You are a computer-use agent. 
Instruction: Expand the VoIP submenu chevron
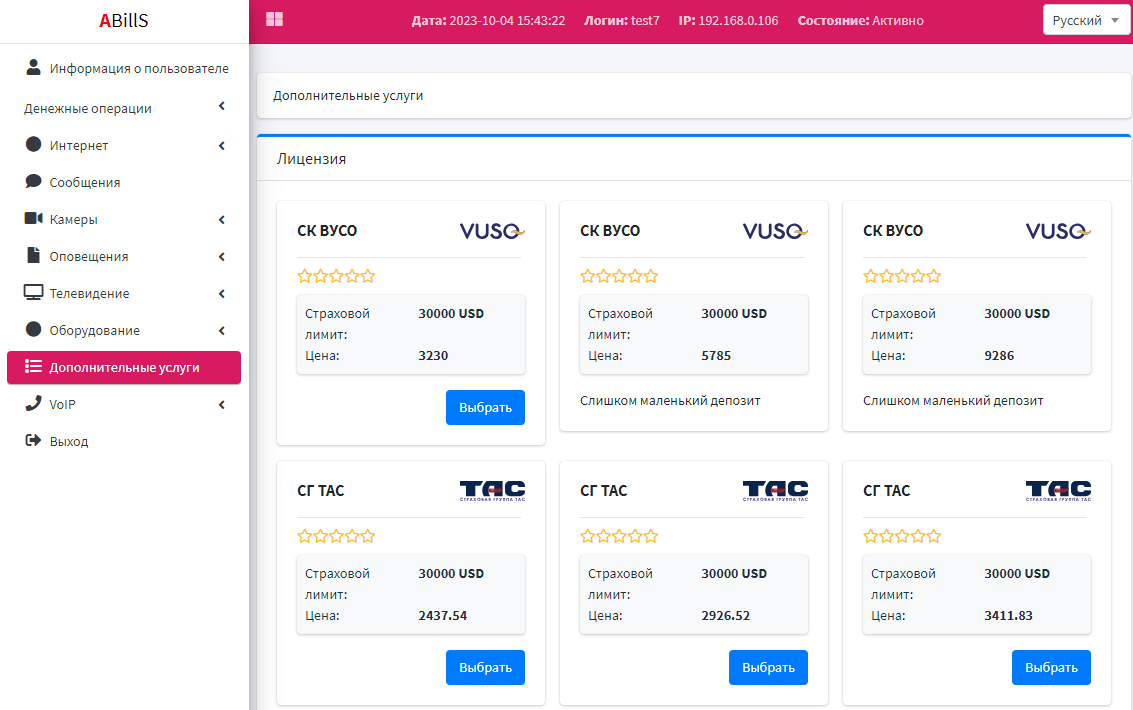coord(222,404)
